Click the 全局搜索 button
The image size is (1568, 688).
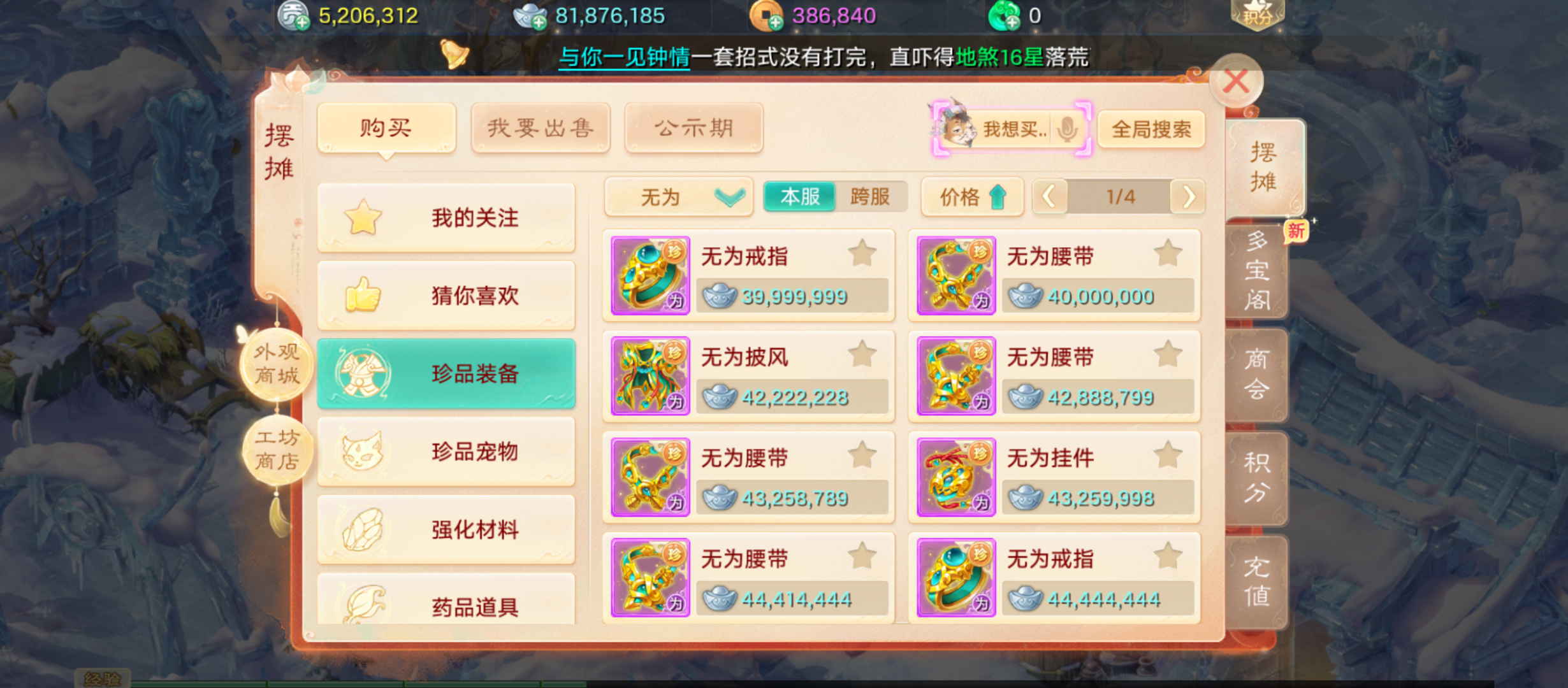point(1151,130)
